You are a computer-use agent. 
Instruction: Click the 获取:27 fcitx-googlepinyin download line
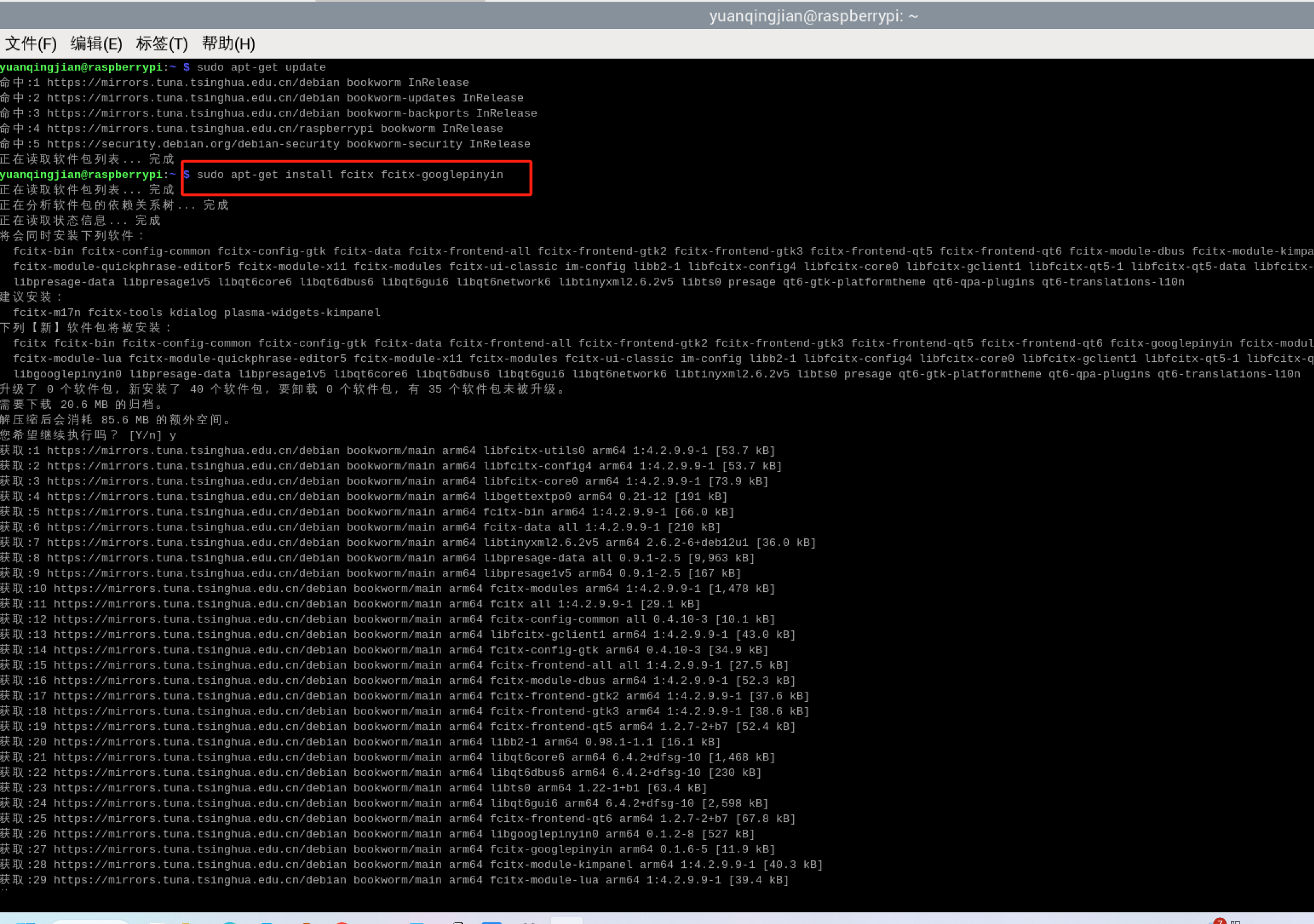(387, 850)
